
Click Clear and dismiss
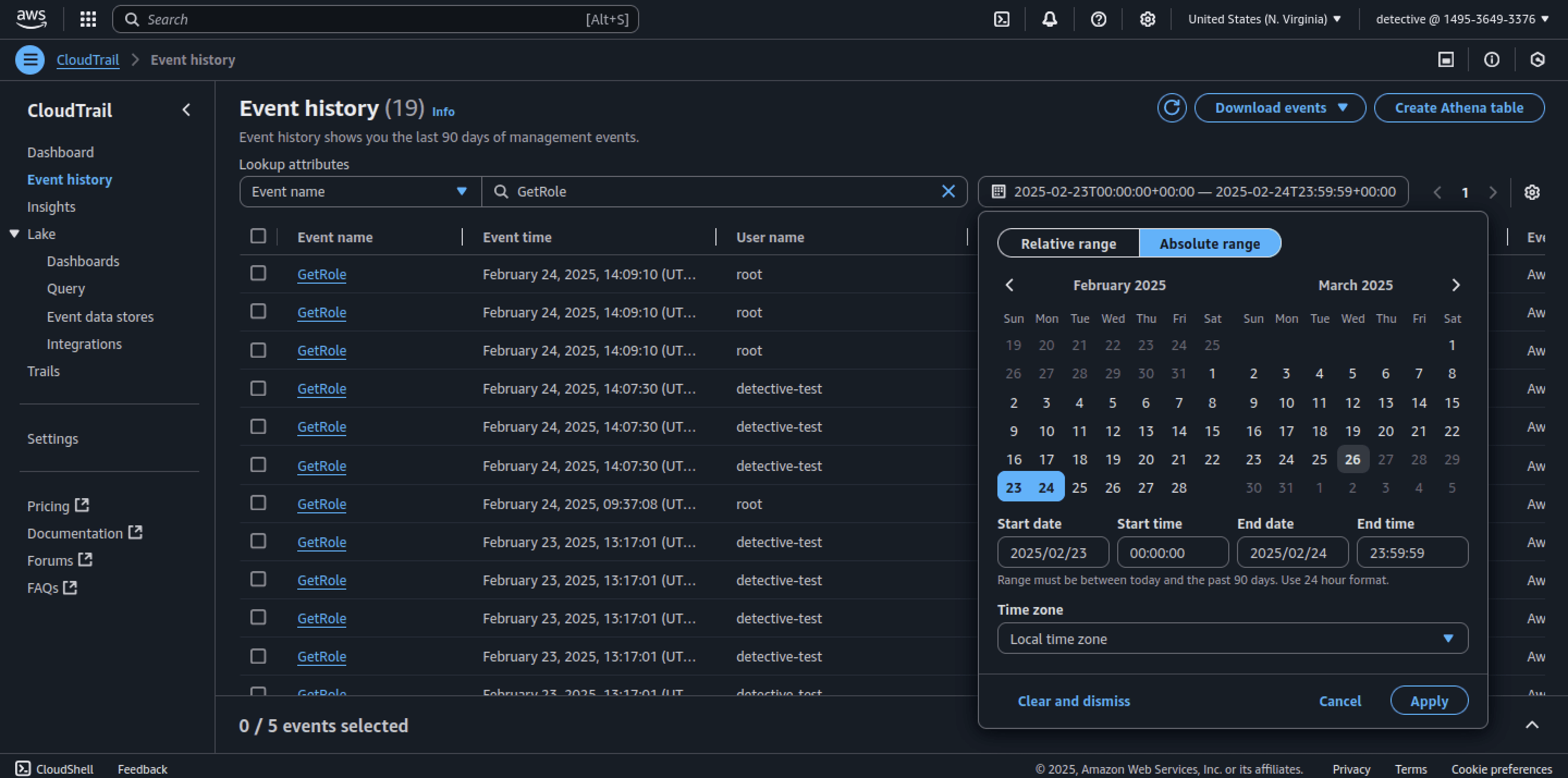1074,701
